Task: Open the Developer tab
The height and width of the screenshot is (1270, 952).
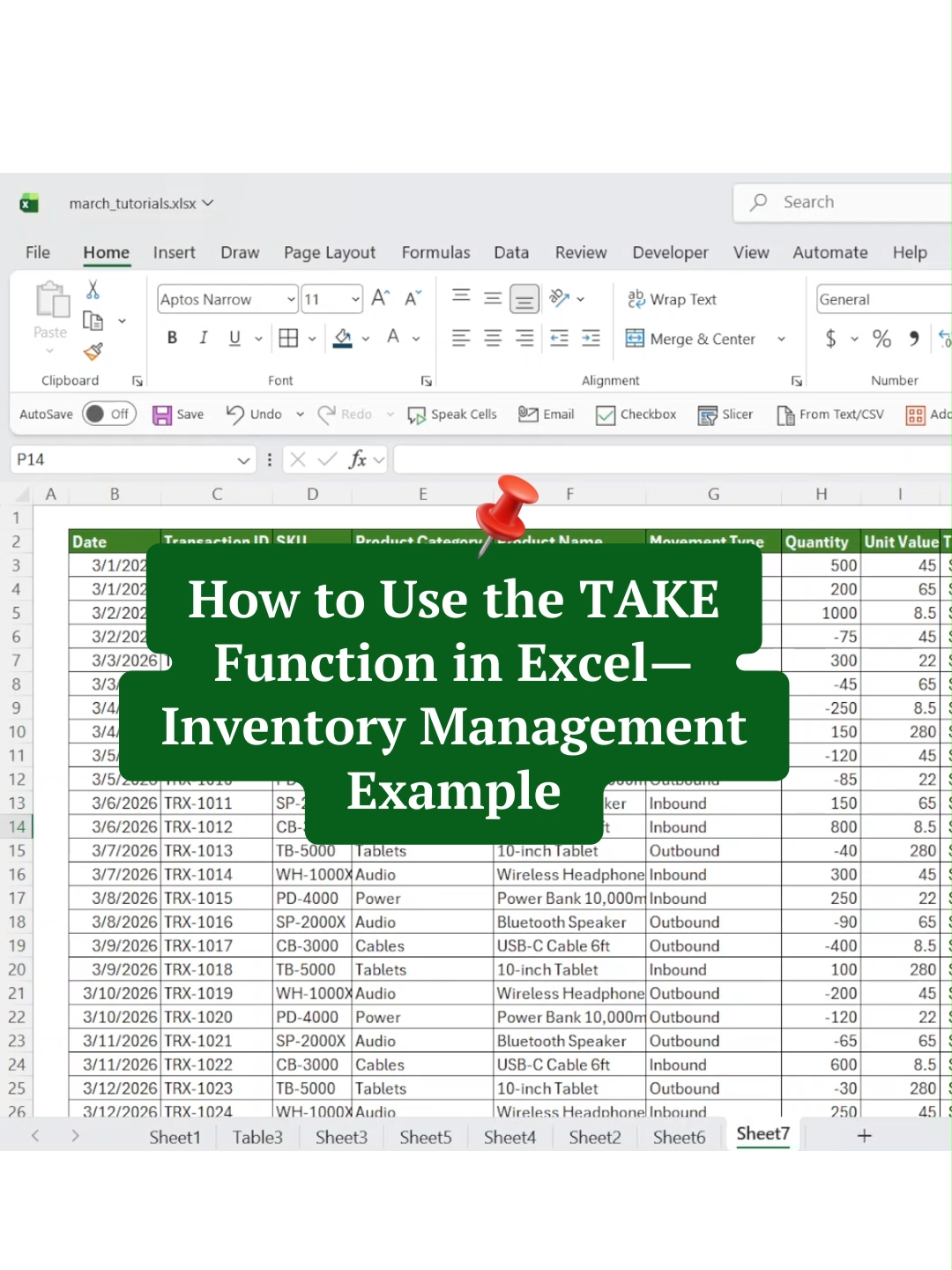Action: pyautogui.click(x=670, y=252)
